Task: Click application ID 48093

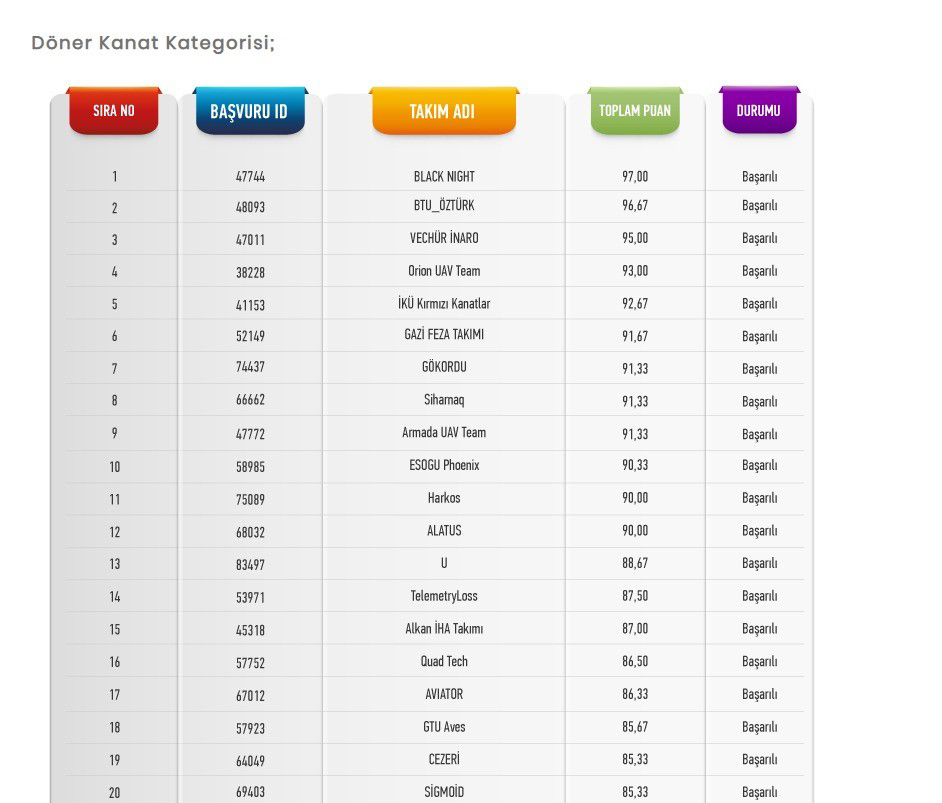Action: pyautogui.click(x=250, y=207)
